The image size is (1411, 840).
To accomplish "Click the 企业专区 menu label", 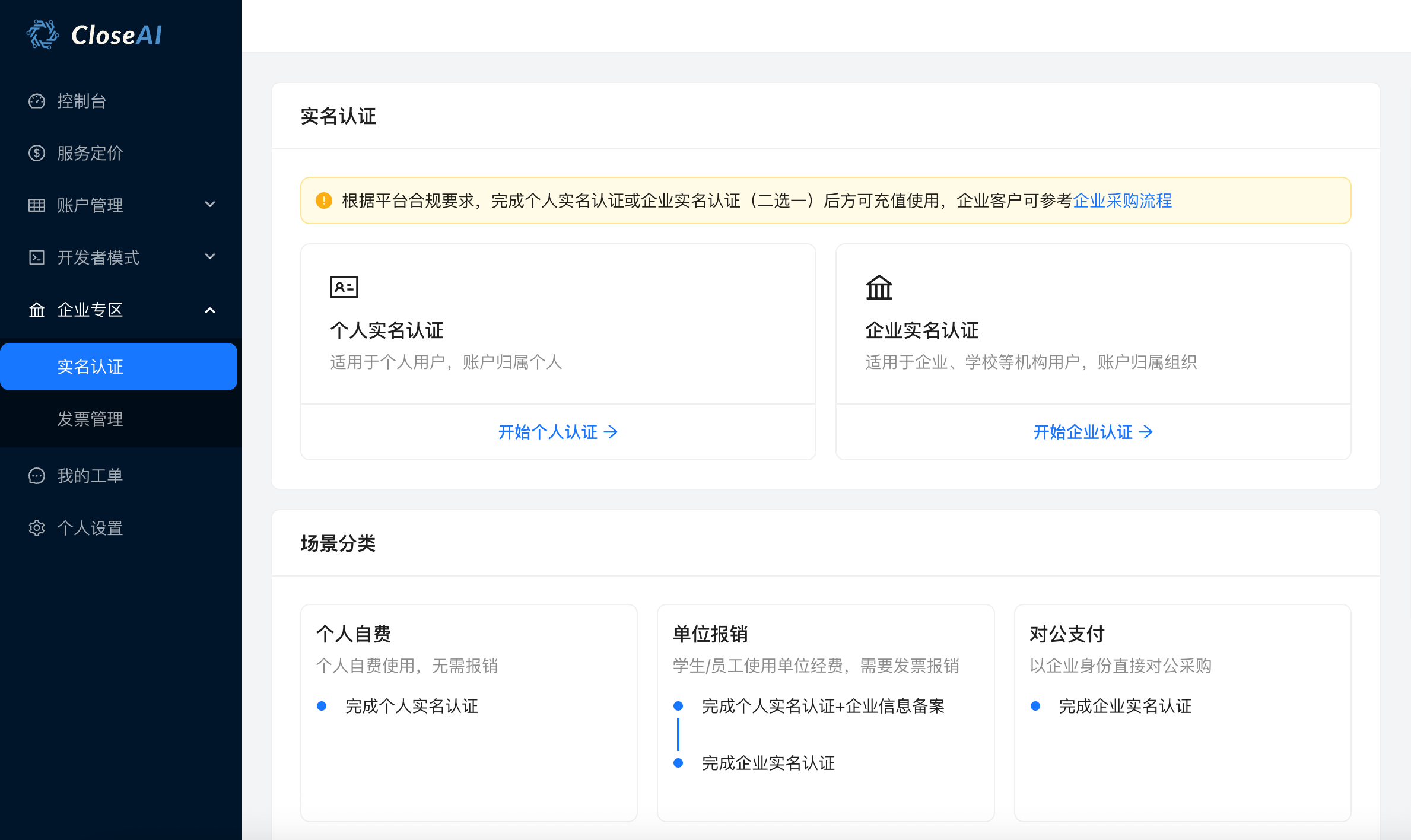I will 90,310.
